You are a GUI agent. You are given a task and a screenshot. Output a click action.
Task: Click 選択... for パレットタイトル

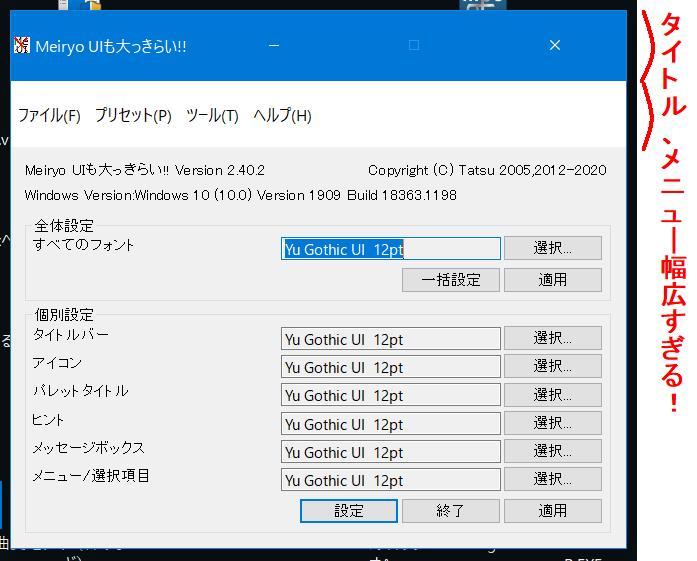click(x=553, y=395)
